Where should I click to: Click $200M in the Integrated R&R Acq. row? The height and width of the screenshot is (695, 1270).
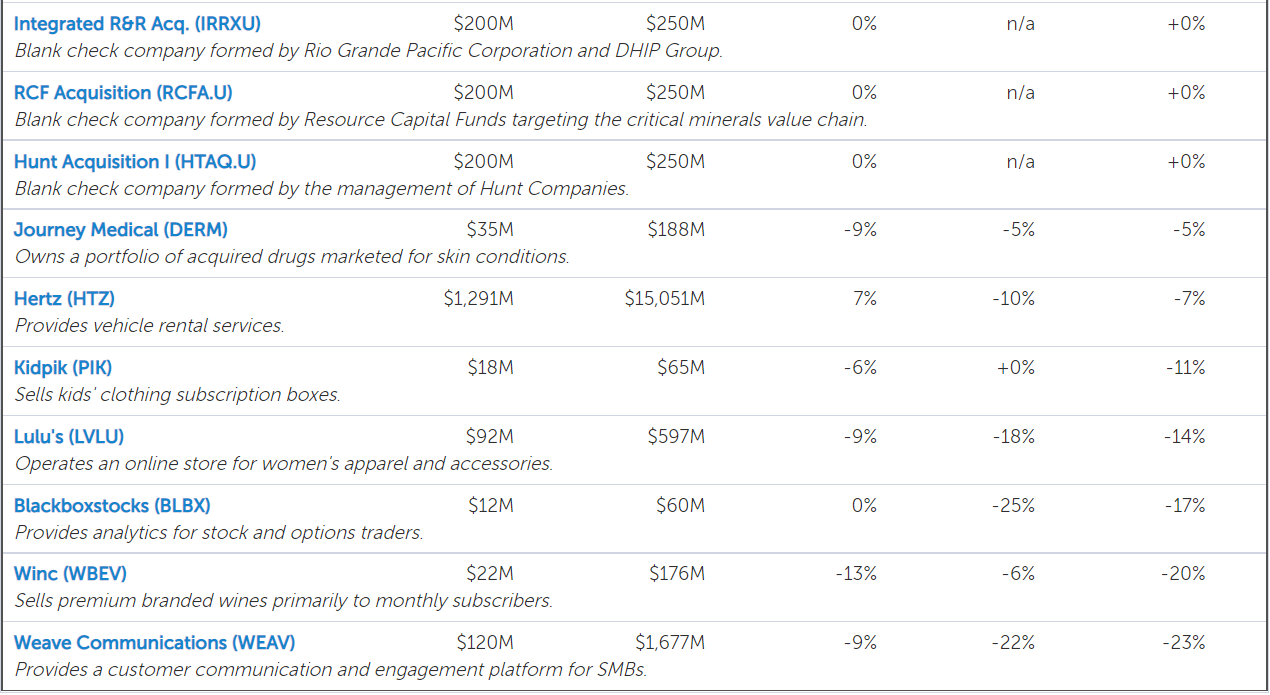point(484,24)
